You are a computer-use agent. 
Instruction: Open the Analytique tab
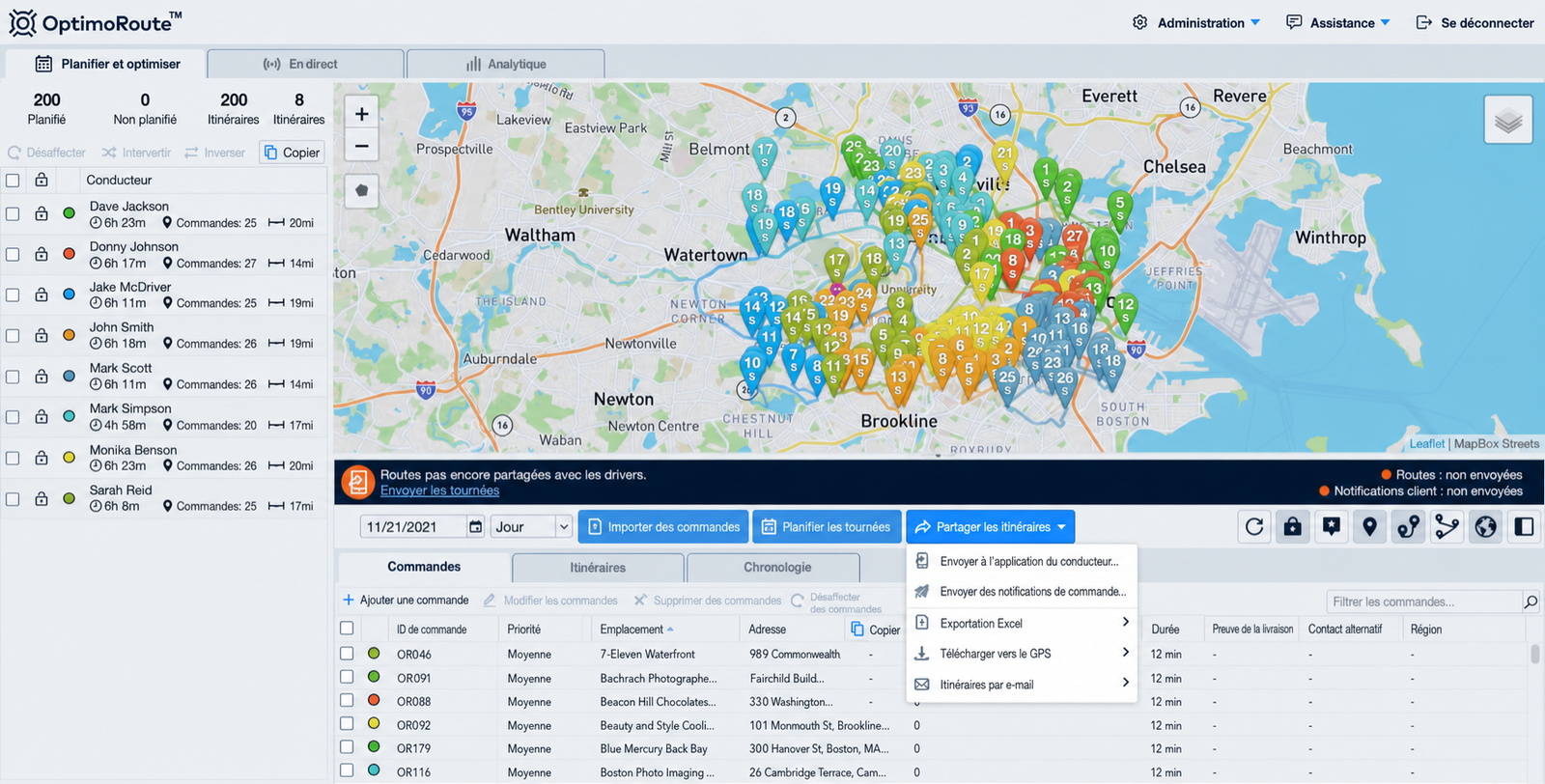506,64
